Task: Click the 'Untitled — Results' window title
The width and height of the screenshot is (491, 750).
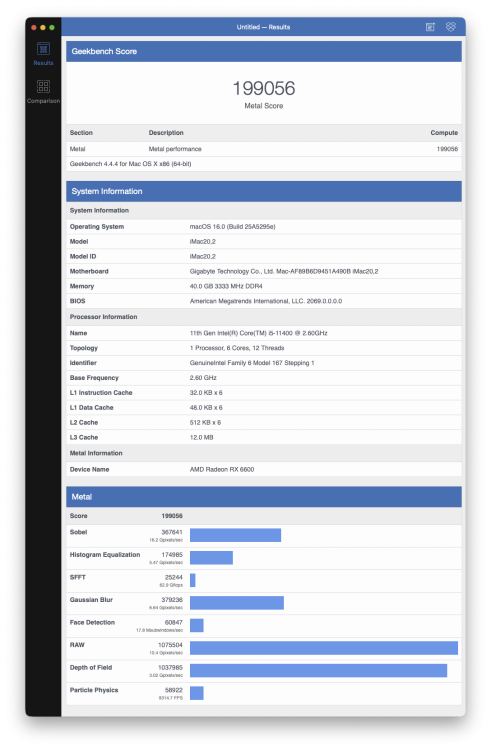Action: [263, 27]
